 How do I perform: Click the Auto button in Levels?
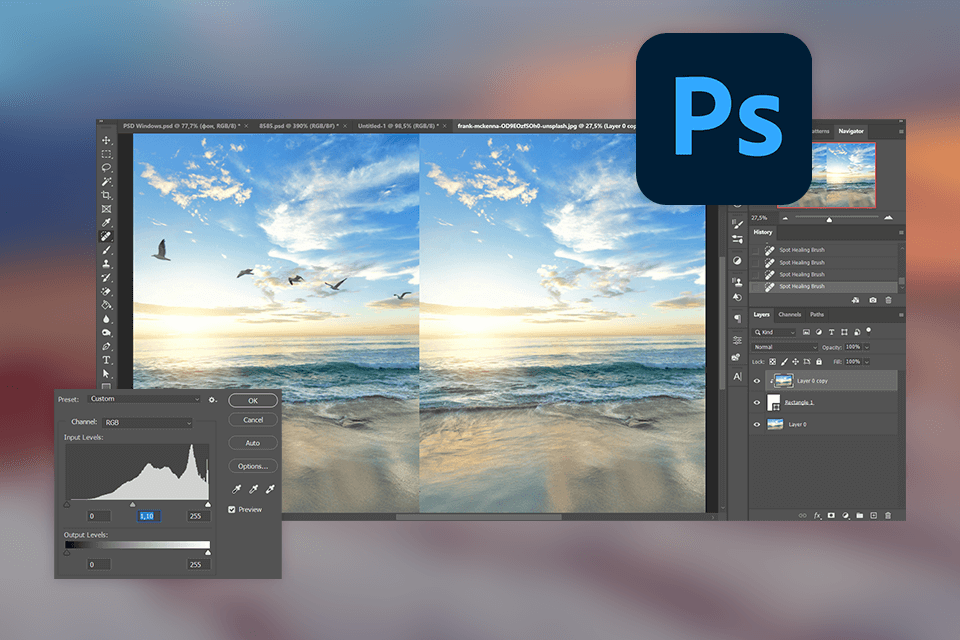(253, 443)
